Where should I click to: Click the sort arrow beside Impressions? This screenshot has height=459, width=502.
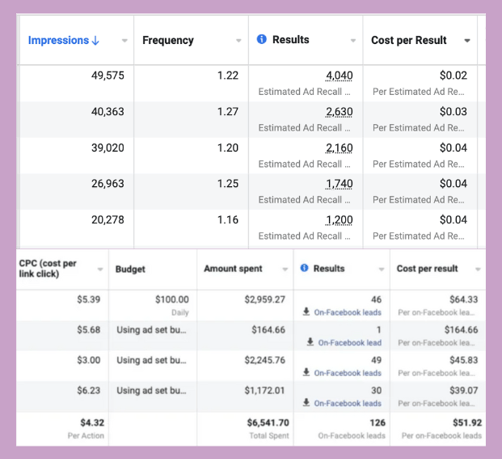(95, 40)
